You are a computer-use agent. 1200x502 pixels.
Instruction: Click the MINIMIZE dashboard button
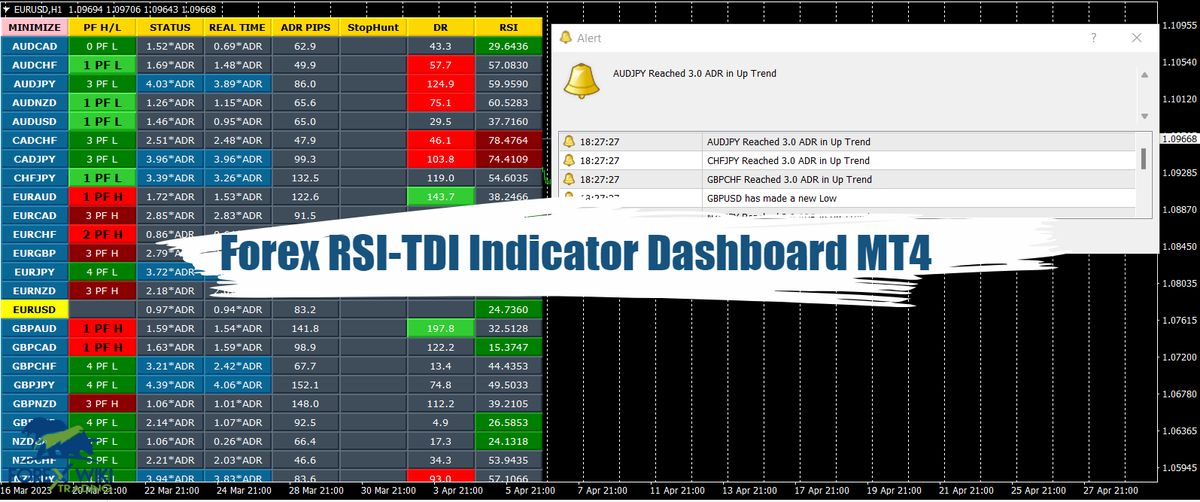(x=34, y=27)
